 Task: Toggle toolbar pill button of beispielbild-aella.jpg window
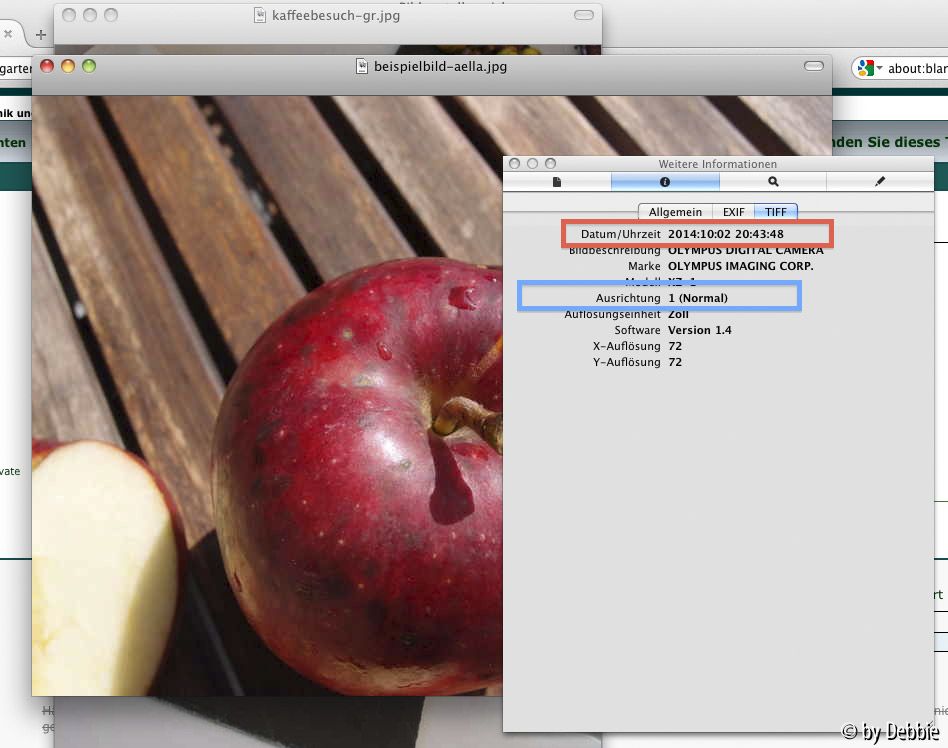[814, 66]
